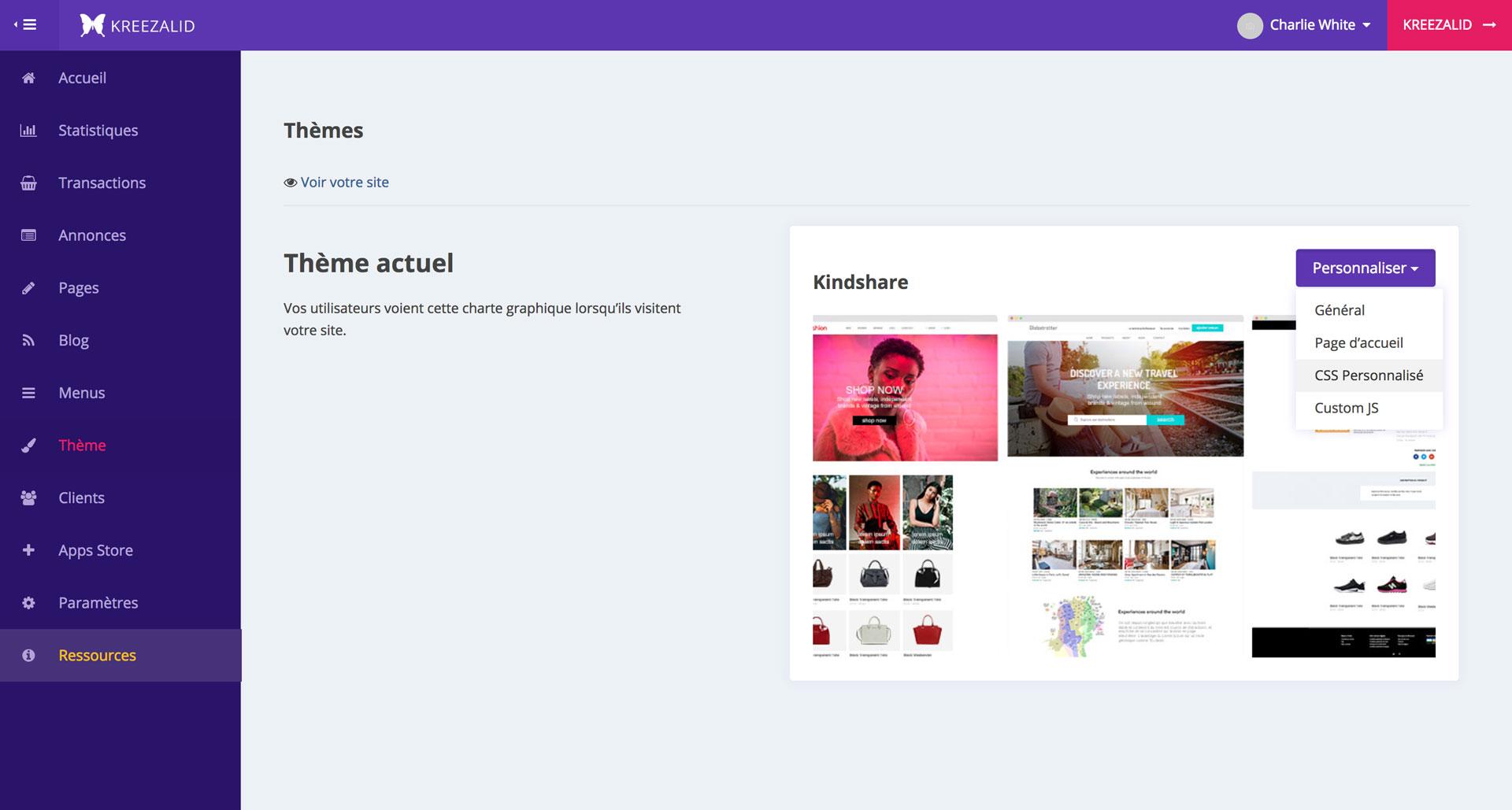Image resolution: width=1512 pixels, height=810 pixels.
Task: Collapse the Personnaliser dropdown button
Action: pyautogui.click(x=1365, y=268)
